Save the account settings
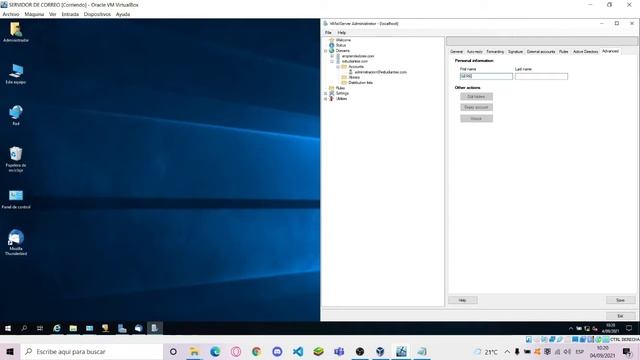This screenshot has width=640, height=360. (620, 300)
